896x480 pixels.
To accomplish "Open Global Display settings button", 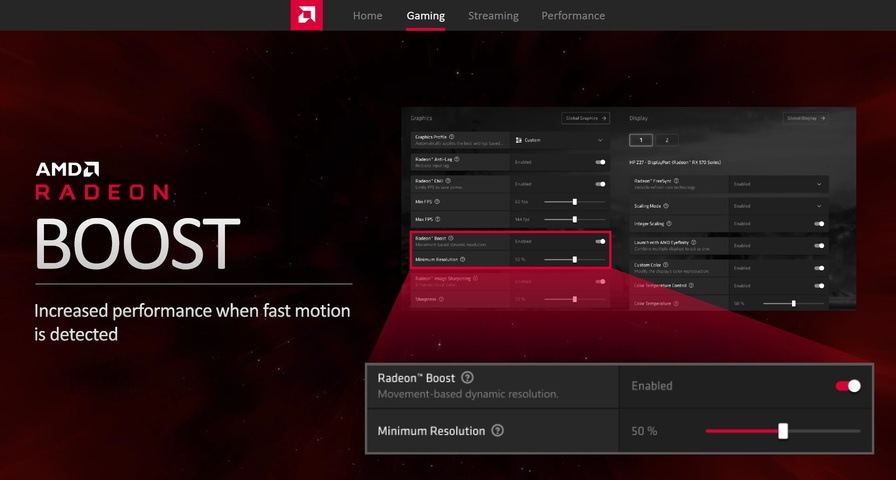I will pyautogui.click(x=806, y=118).
